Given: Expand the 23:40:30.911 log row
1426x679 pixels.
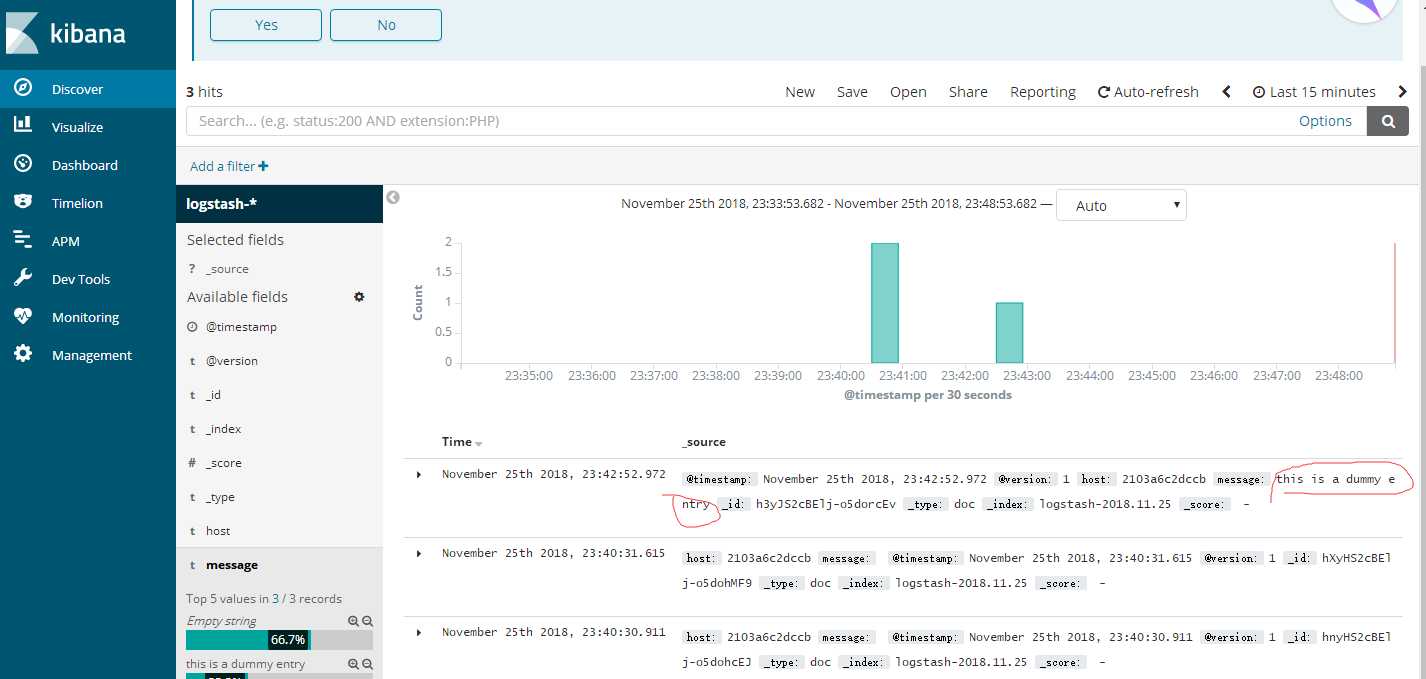Looking at the screenshot, I should click(x=418, y=632).
